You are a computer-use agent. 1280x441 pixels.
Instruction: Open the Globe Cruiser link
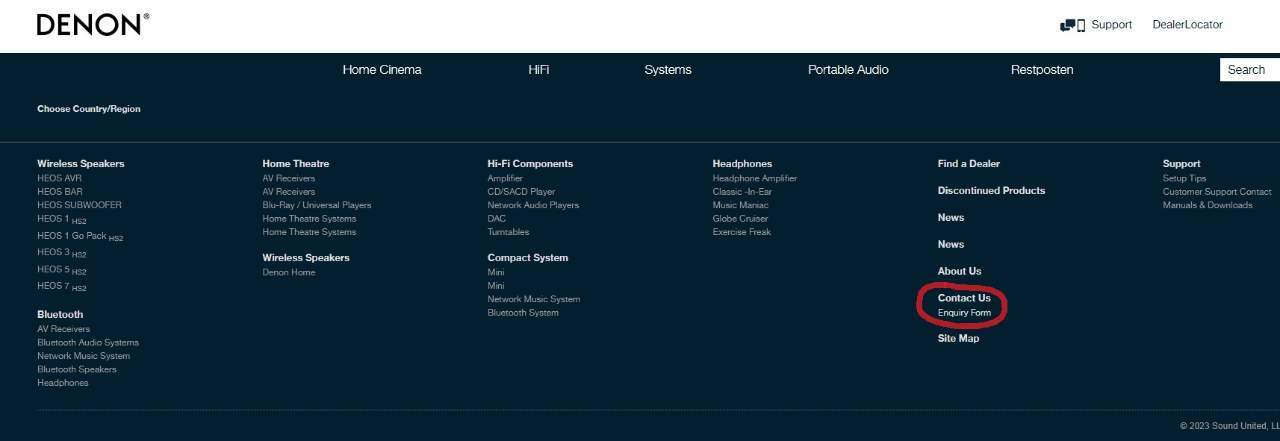click(740, 219)
